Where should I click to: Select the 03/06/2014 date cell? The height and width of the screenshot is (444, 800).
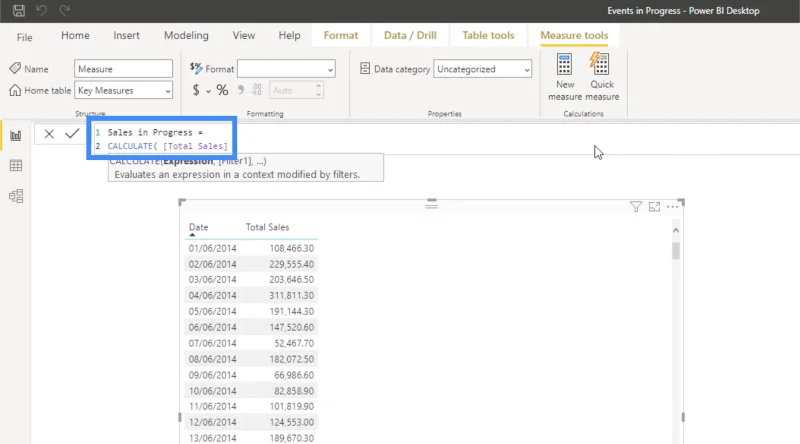(x=212, y=279)
